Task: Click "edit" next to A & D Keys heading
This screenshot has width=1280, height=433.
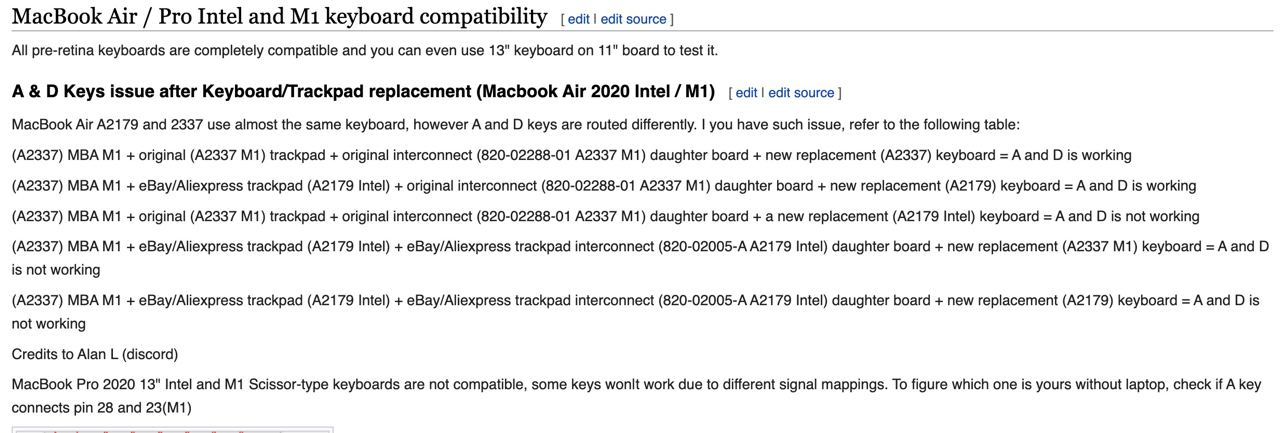Action: coord(746,92)
